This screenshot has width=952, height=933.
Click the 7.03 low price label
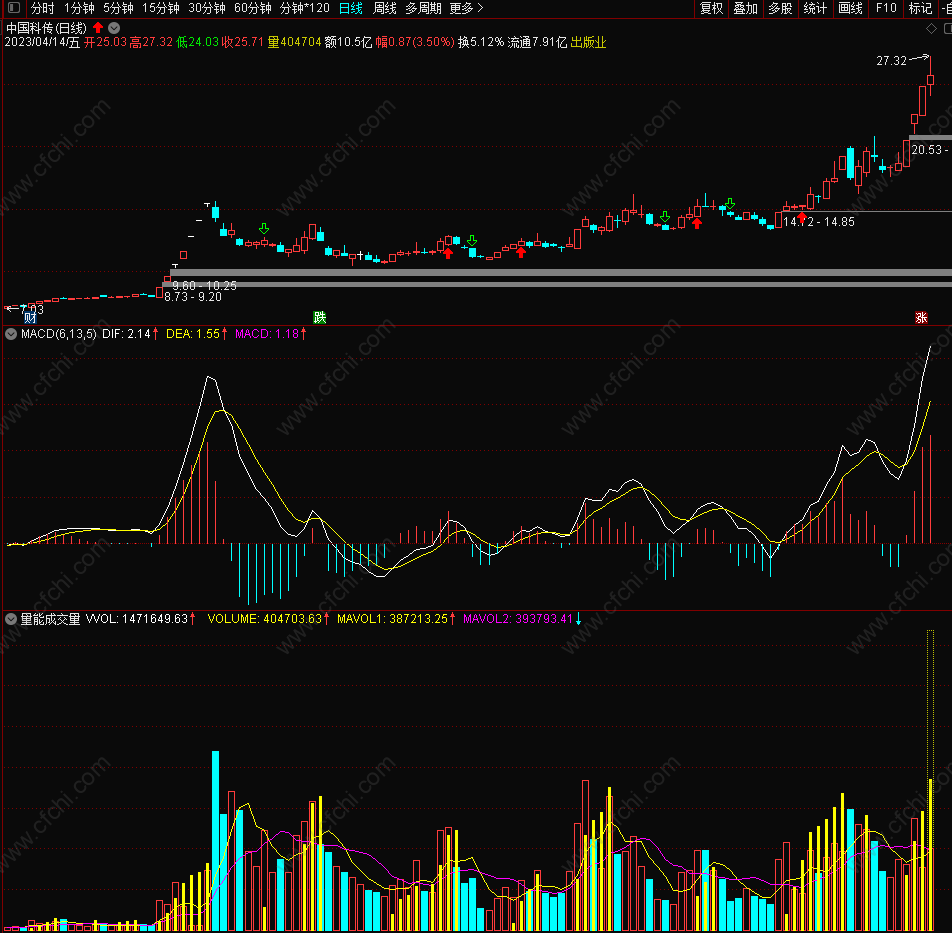click(x=32, y=310)
